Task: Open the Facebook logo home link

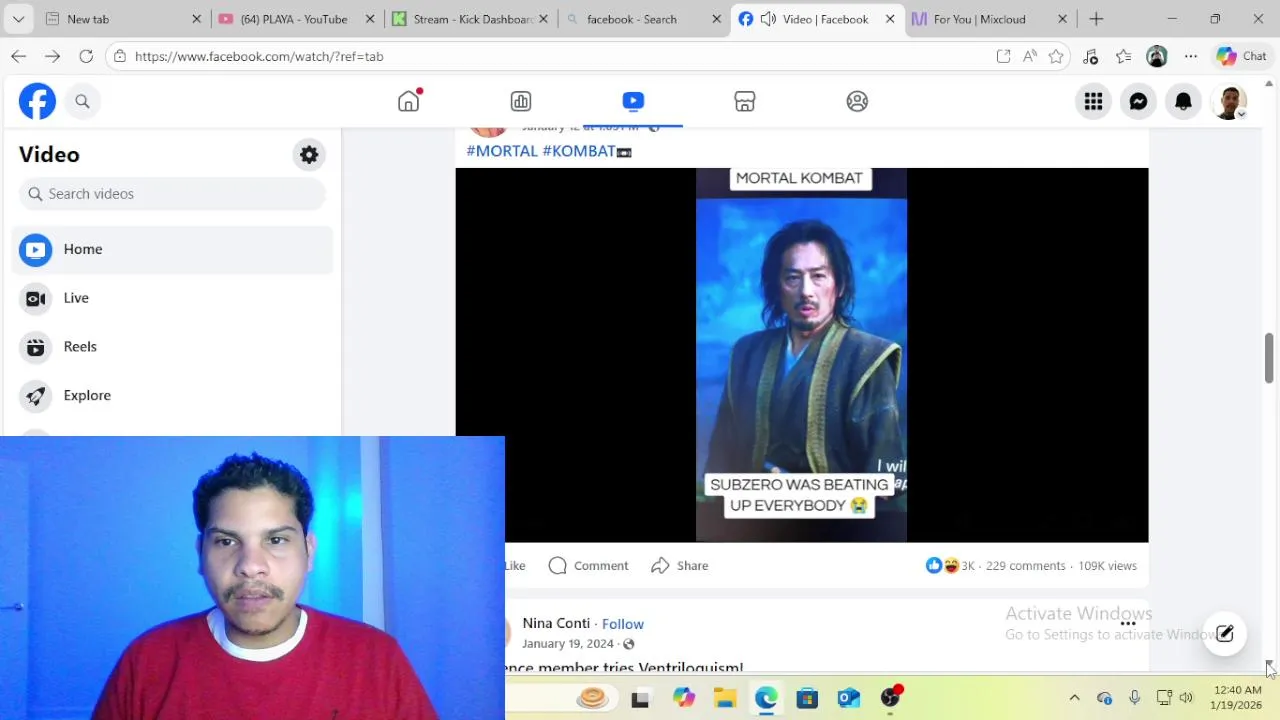Action: (37, 101)
